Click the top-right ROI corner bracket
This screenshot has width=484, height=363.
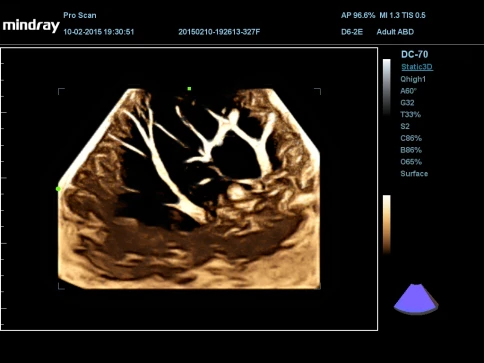click(x=318, y=91)
